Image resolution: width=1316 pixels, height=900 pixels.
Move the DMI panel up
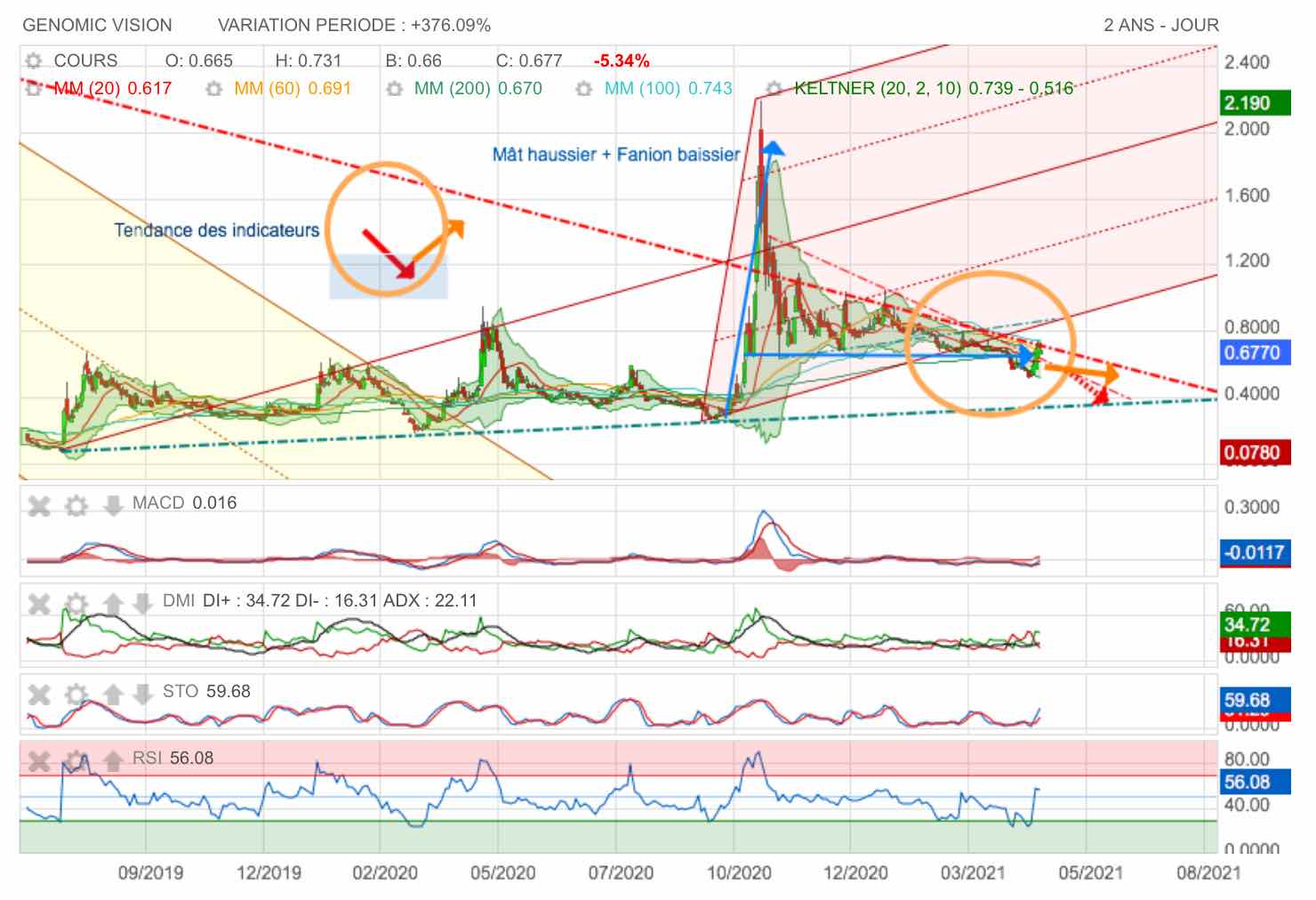click(113, 605)
